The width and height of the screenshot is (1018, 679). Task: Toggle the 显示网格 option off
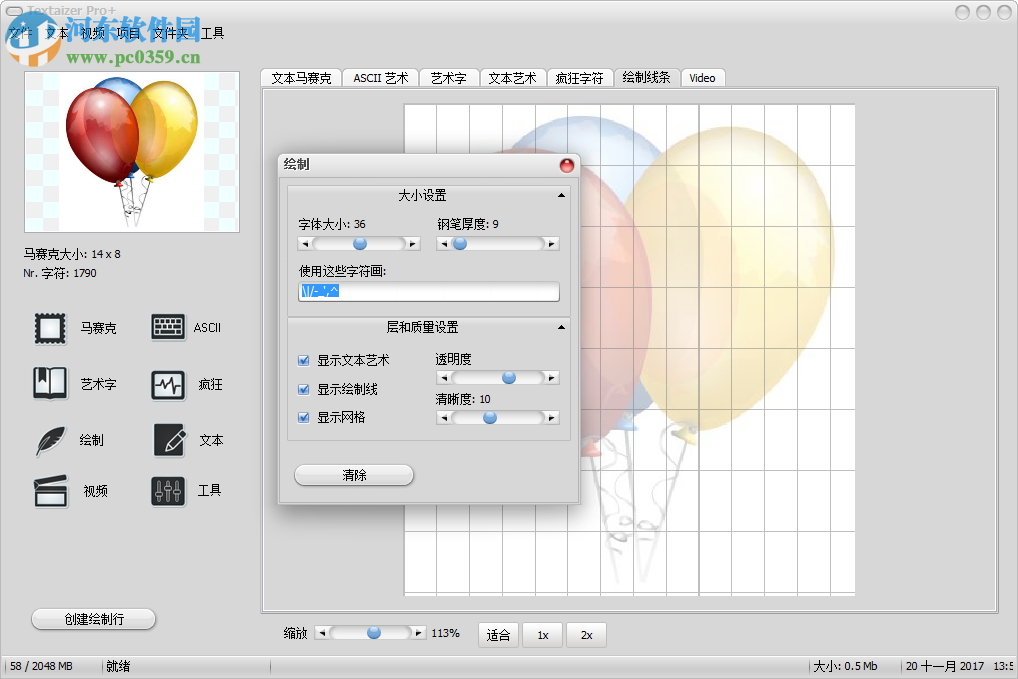tap(302, 418)
